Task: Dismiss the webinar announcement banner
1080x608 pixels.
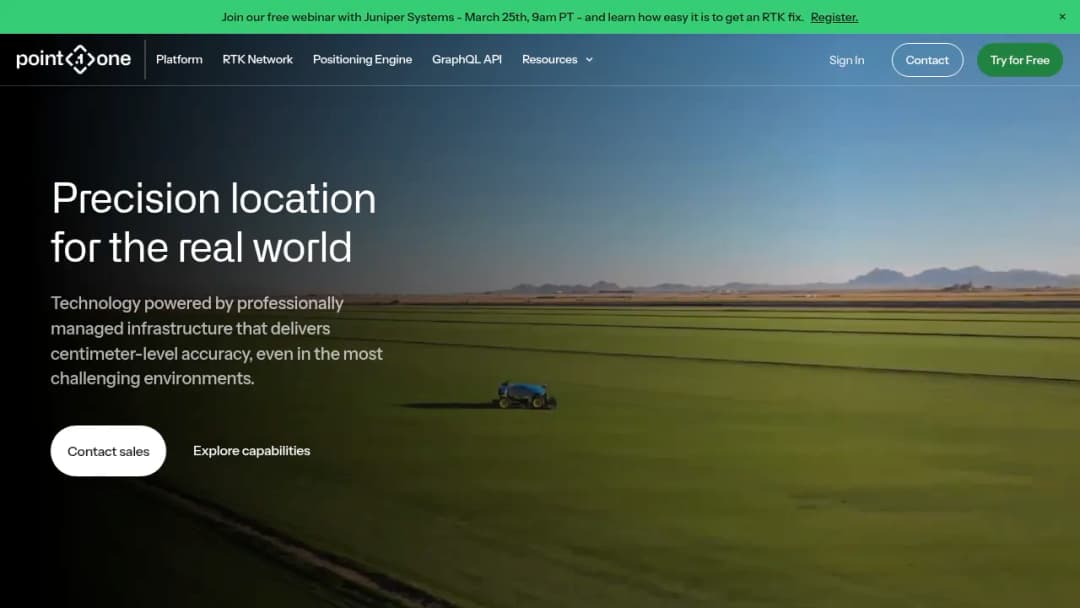Action: (x=1062, y=17)
